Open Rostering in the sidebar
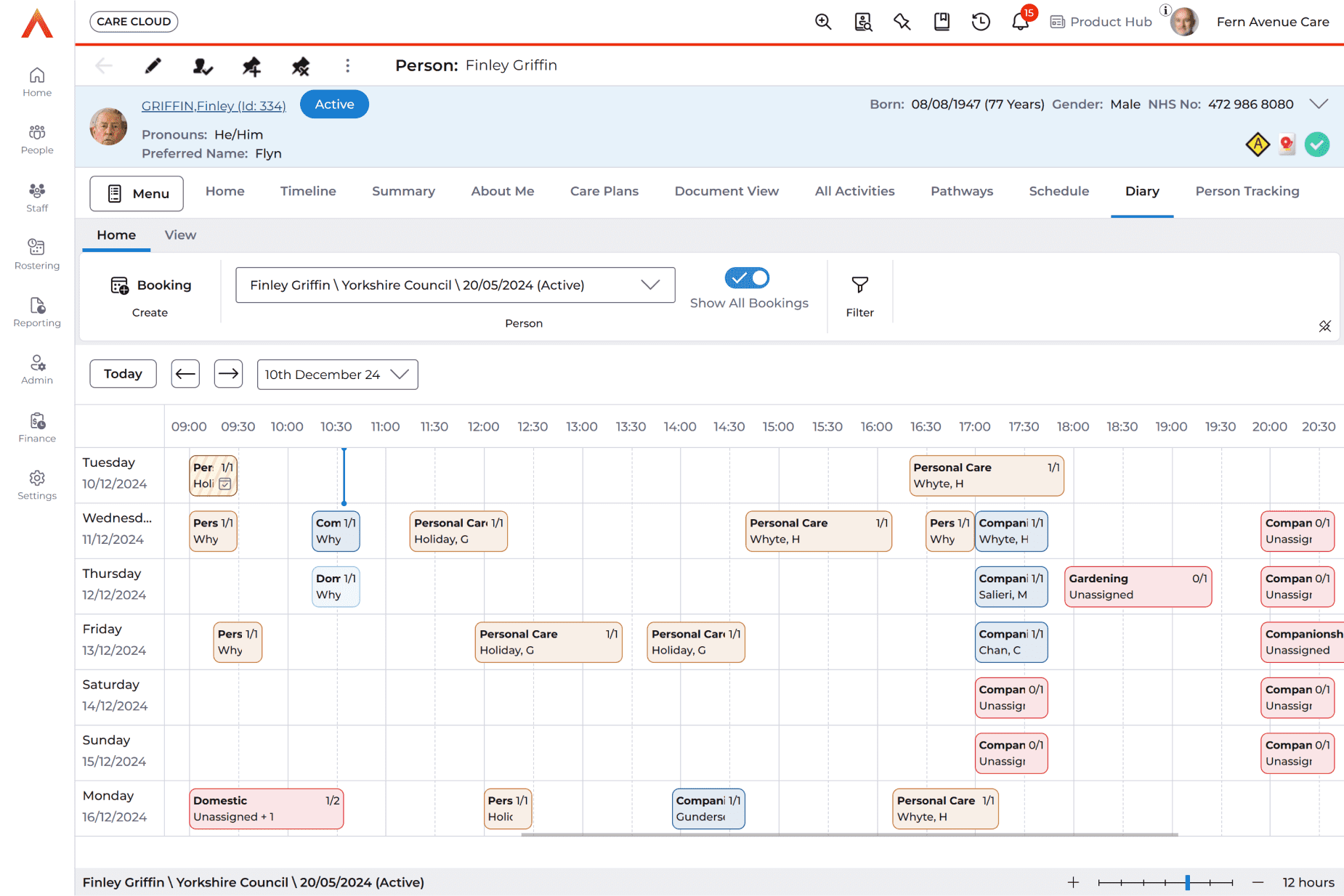 pyautogui.click(x=37, y=254)
